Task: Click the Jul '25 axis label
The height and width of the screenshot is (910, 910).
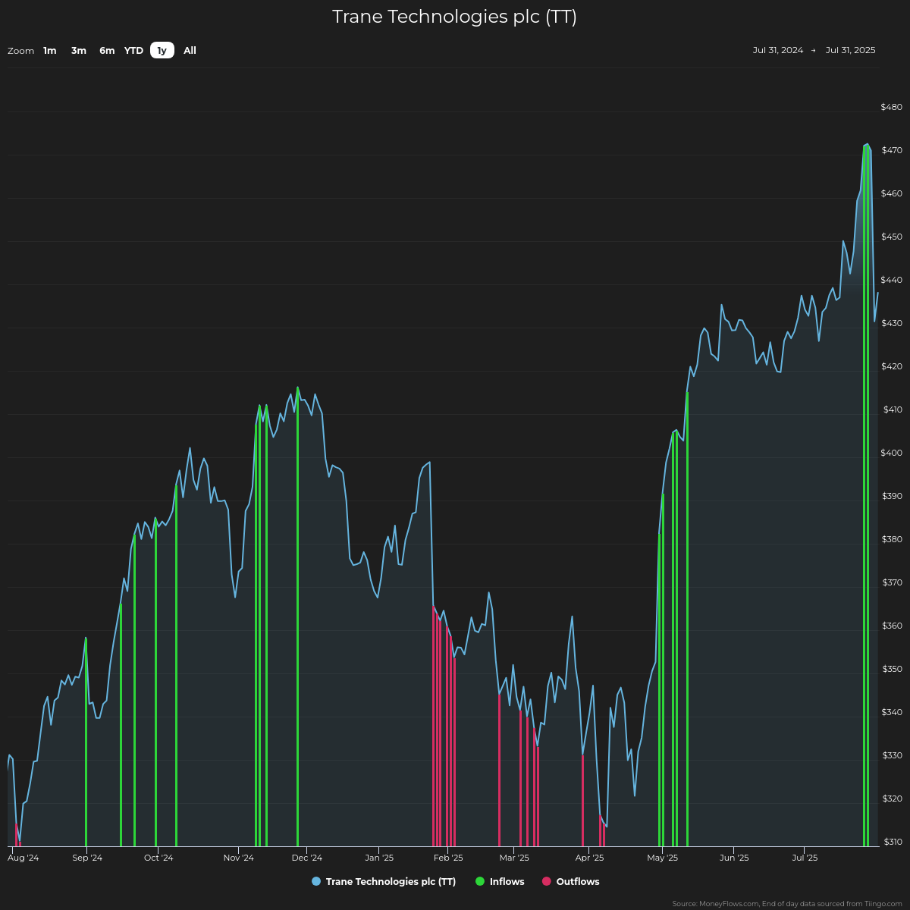Action: (804, 858)
